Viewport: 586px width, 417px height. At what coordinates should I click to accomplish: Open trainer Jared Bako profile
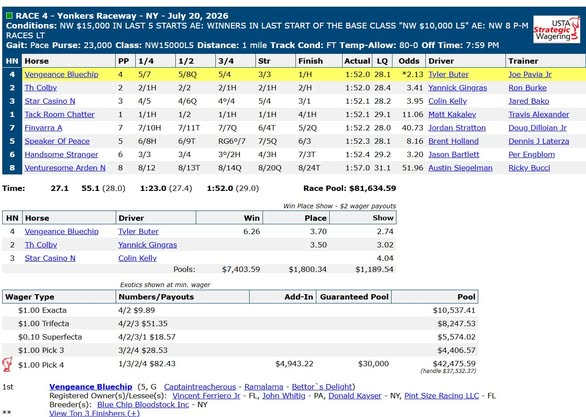click(528, 101)
